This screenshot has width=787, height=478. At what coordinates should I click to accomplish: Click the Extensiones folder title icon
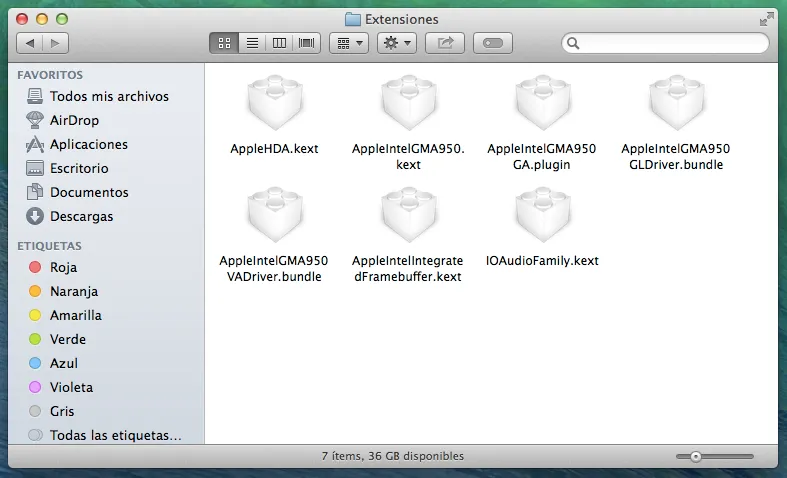pos(353,20)
